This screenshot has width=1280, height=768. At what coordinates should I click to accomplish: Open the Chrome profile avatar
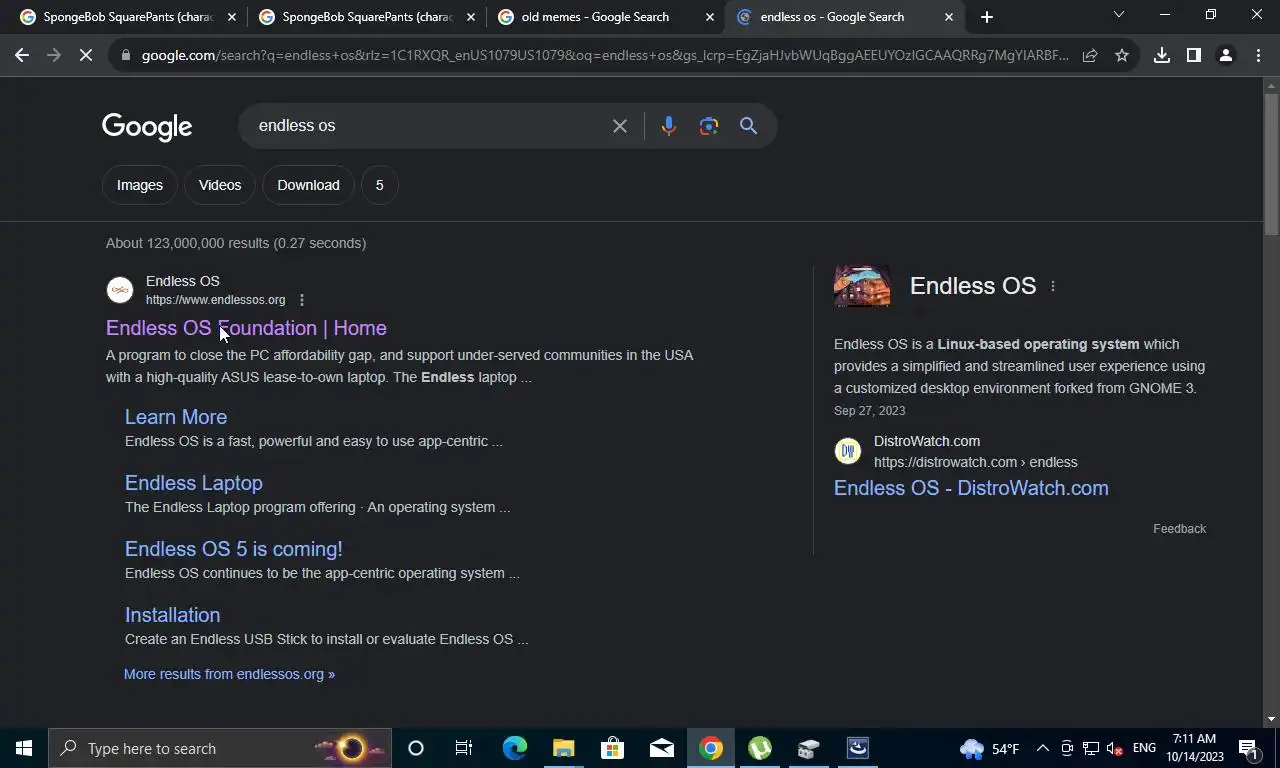[x=1226, y=56]
